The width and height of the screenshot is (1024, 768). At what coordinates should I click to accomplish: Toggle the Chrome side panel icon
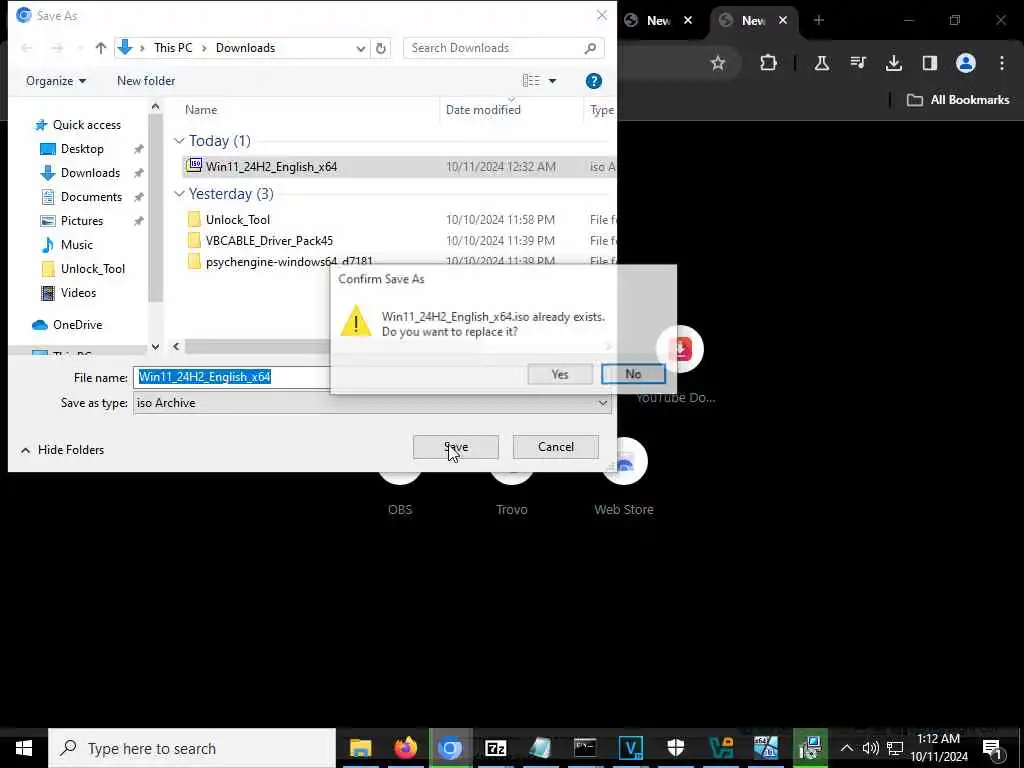click(x=930, y=63)
